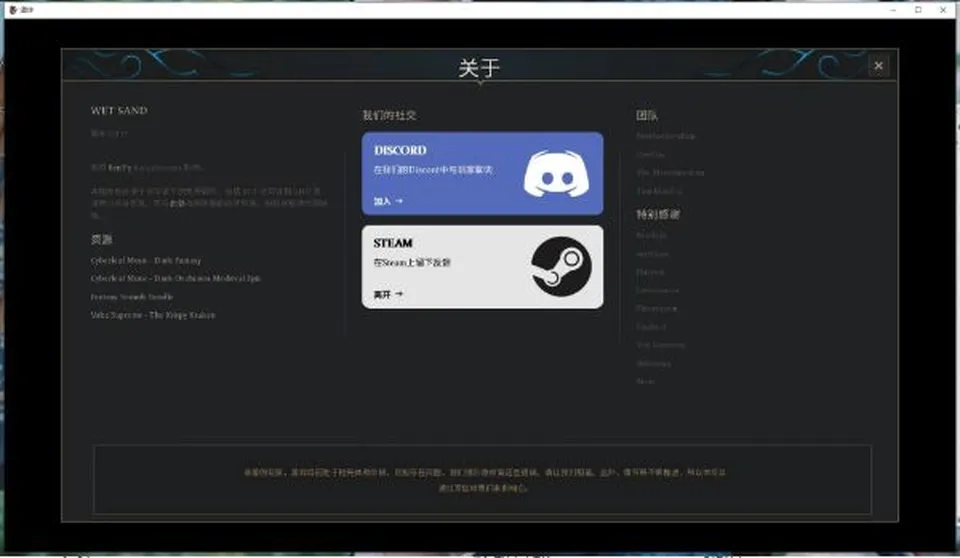Image resolution: width=960 pixels, height=558 pixels.
Task: Click the Discord invitation description text
Action: (433, 170)
